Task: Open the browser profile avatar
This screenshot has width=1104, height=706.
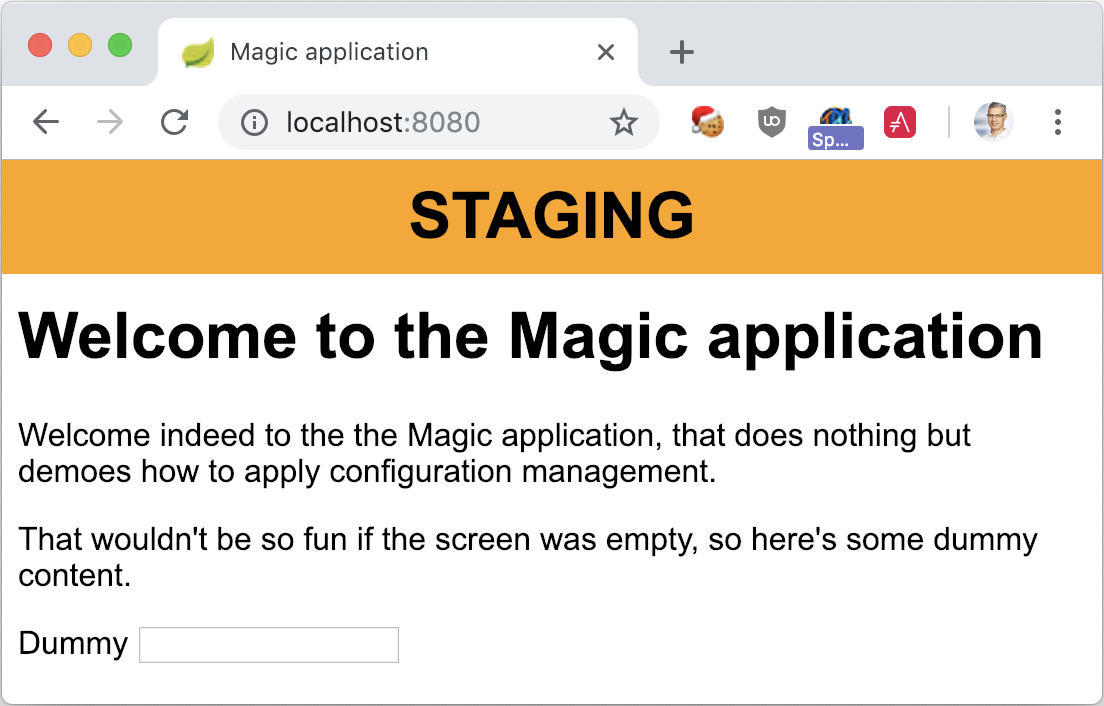Action: [992, 121]
